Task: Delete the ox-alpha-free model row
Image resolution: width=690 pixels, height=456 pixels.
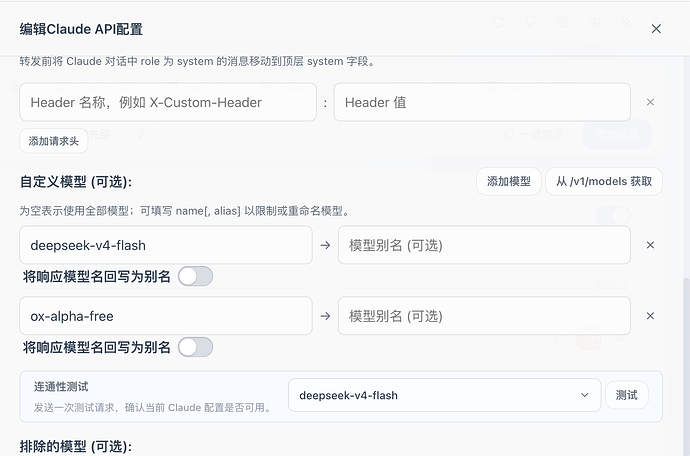Action: 650,316
